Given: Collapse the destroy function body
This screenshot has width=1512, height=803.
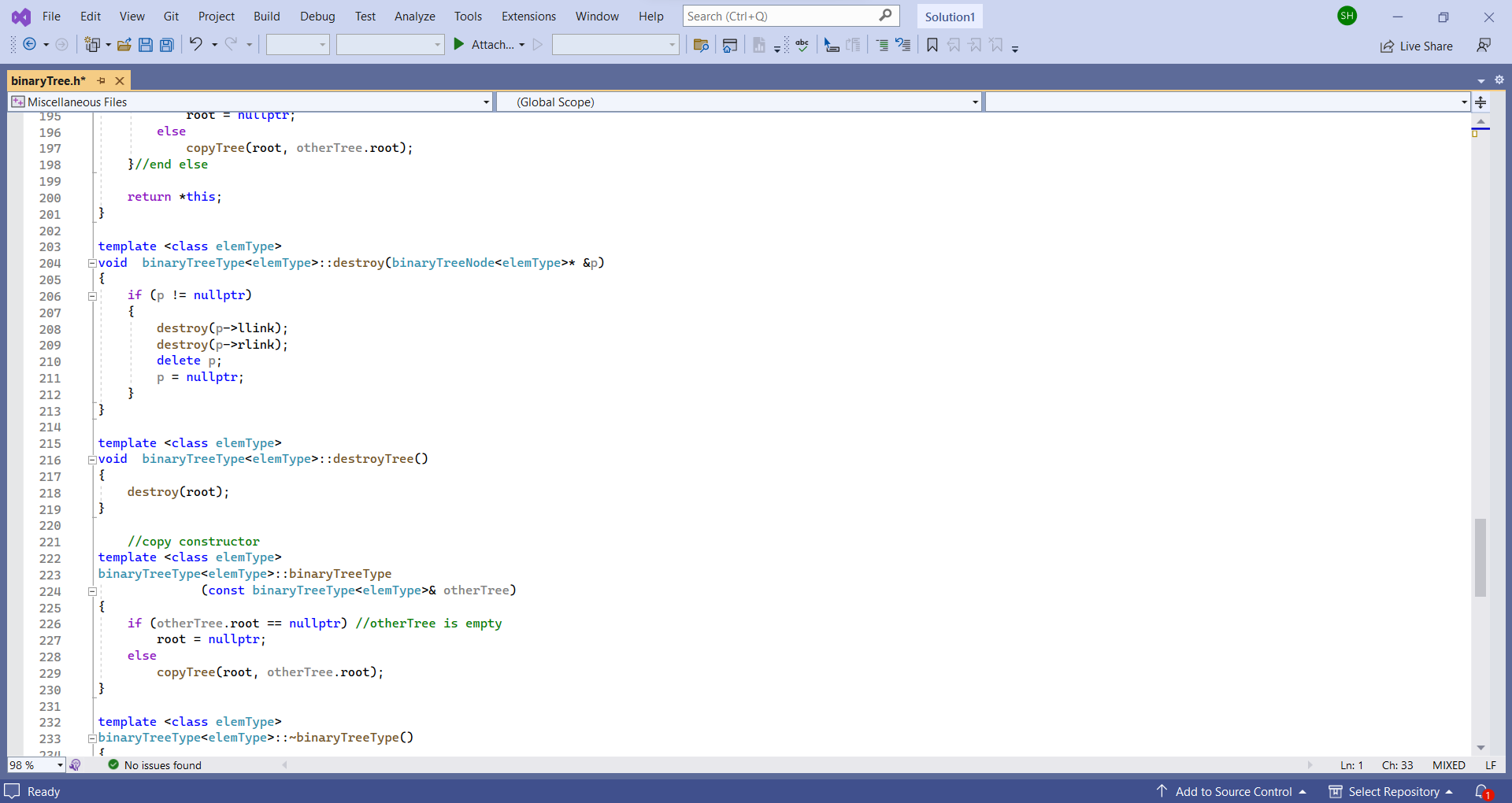Looking at the screenshot, I should (x=92, y=263).
